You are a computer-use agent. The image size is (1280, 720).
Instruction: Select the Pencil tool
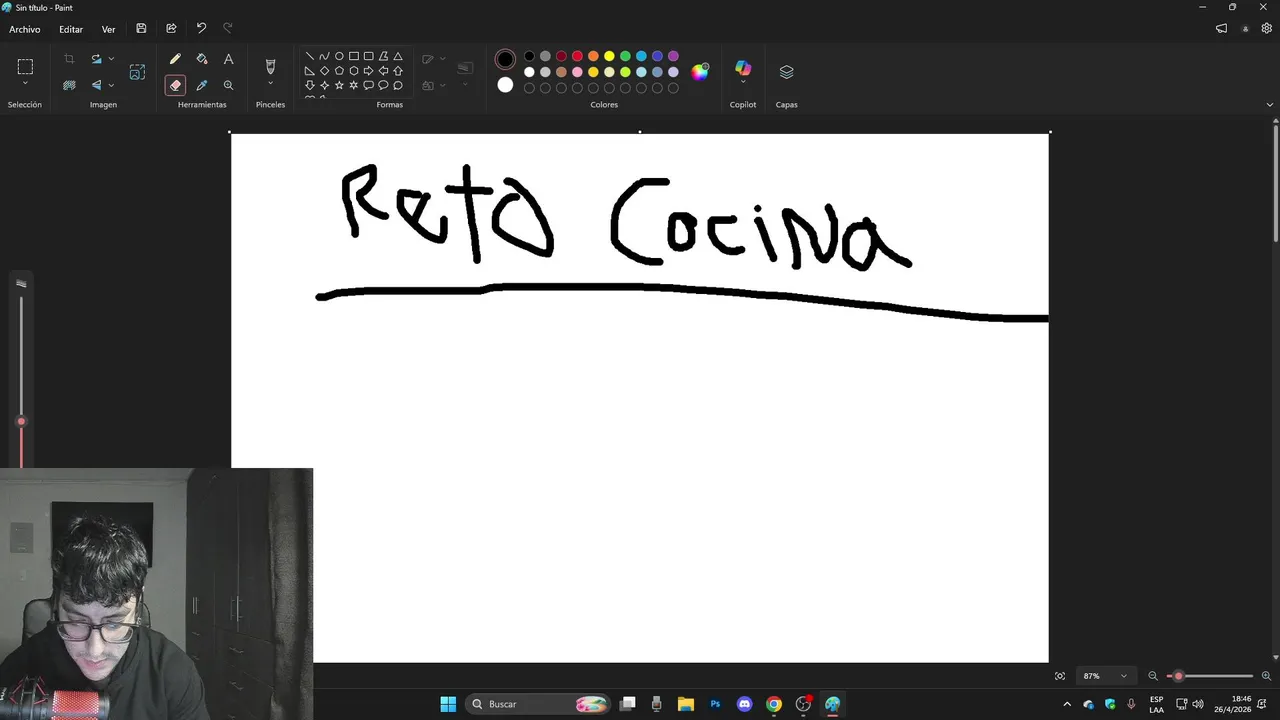[175, 59]
